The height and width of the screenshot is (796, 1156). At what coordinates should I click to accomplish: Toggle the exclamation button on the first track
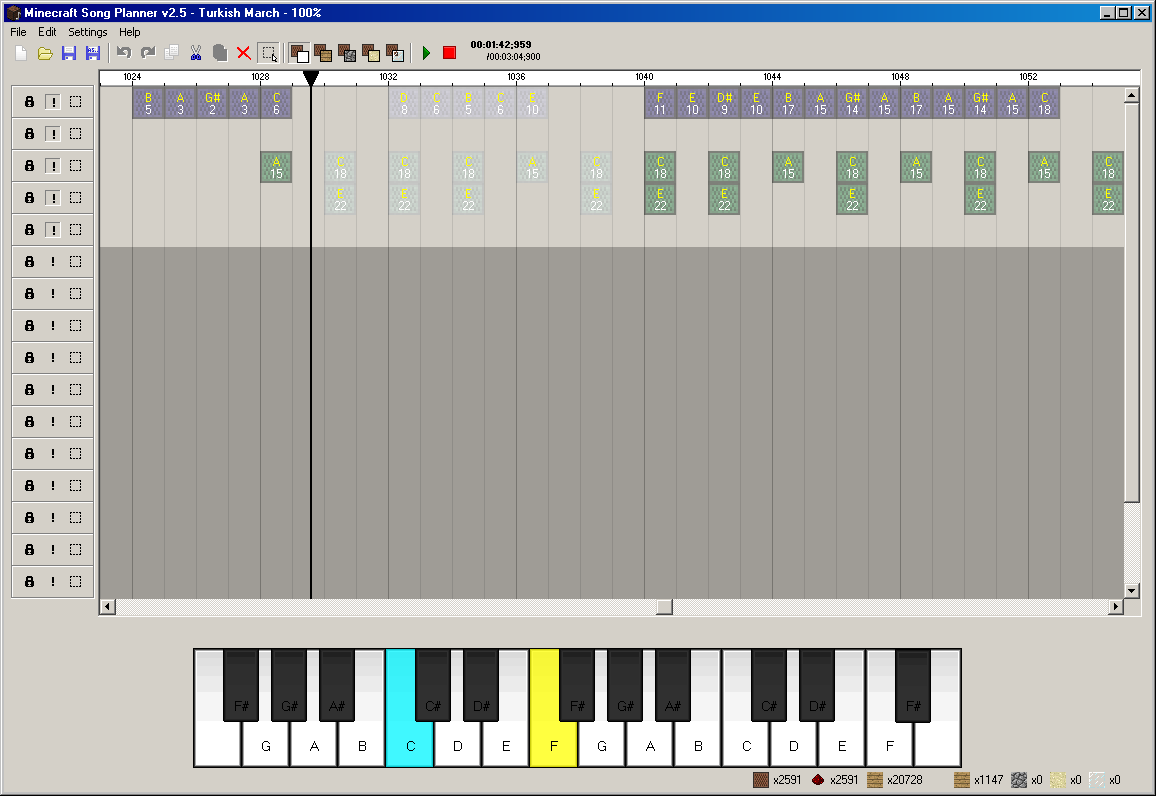[53, 102]
